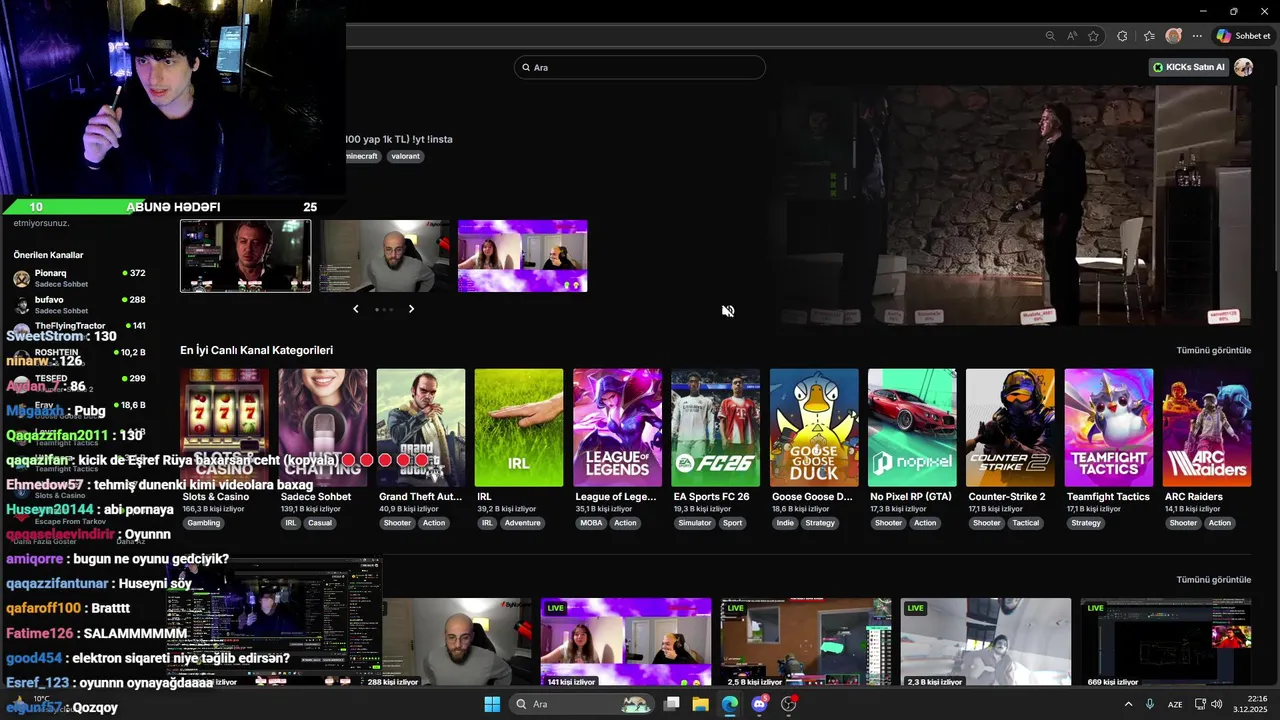Click Adventure tag under IRL category
This screenshot has width=1280, height=720.
tap(522, 523)
